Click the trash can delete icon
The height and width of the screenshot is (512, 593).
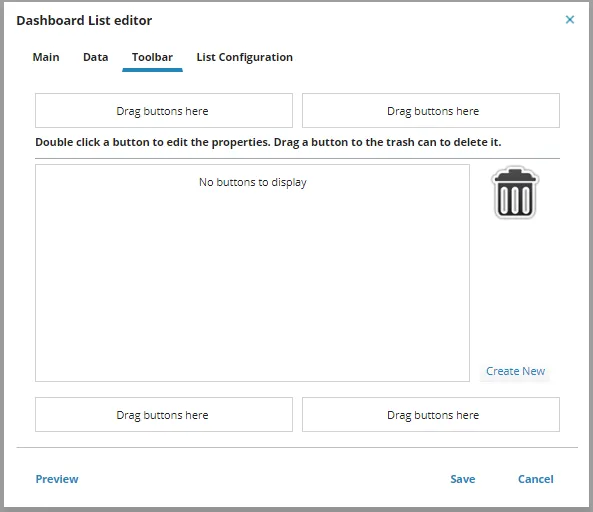tap(515, 192)
